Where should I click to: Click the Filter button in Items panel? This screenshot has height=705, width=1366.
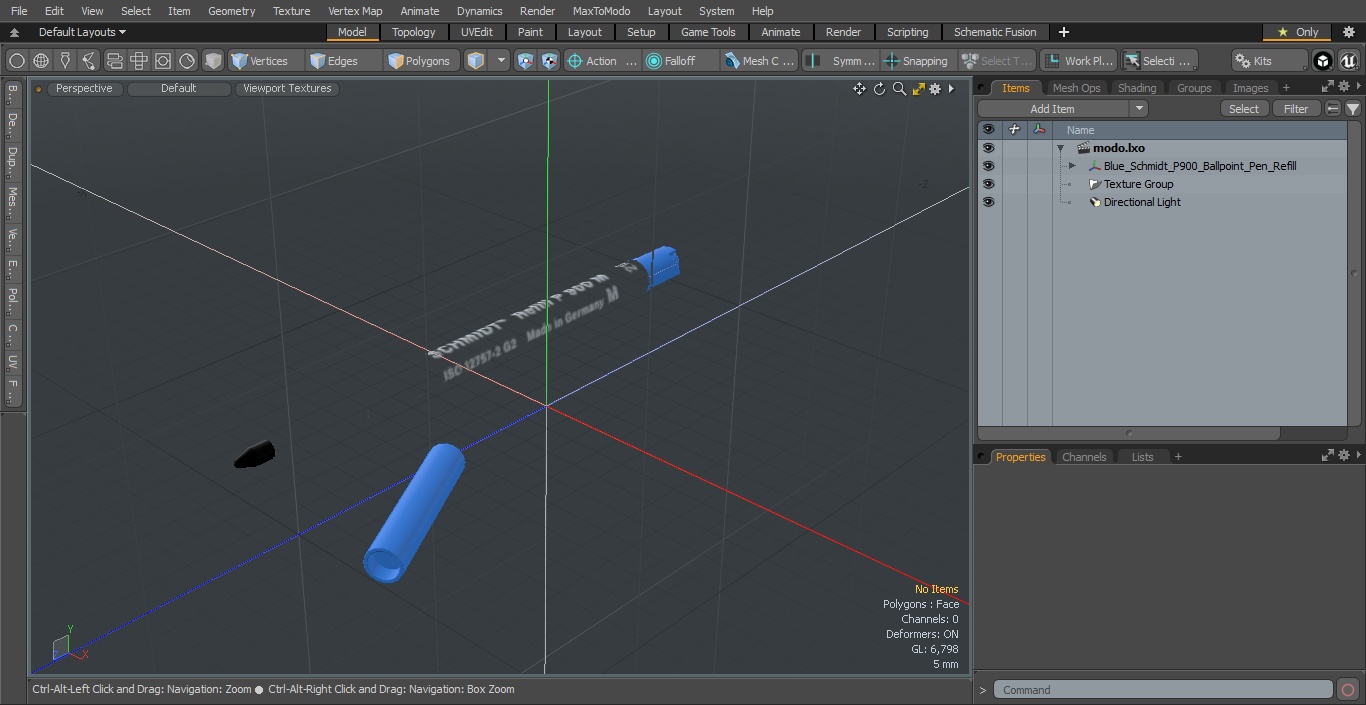click(x=1296, y=109)
